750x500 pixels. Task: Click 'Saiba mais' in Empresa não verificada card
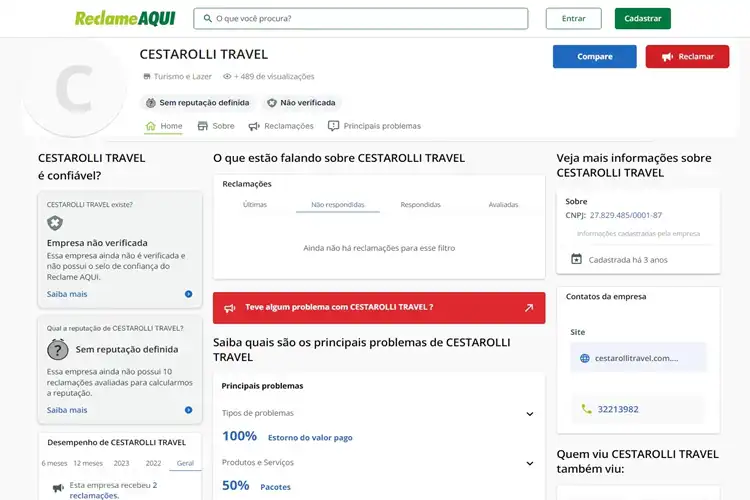point(67,294)
